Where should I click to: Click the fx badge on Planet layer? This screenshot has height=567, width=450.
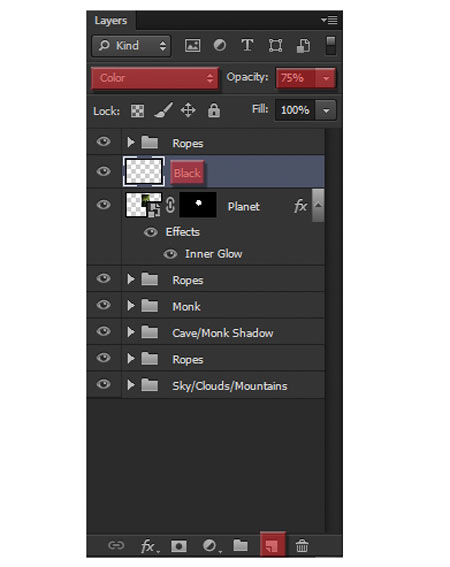[300, 206]
